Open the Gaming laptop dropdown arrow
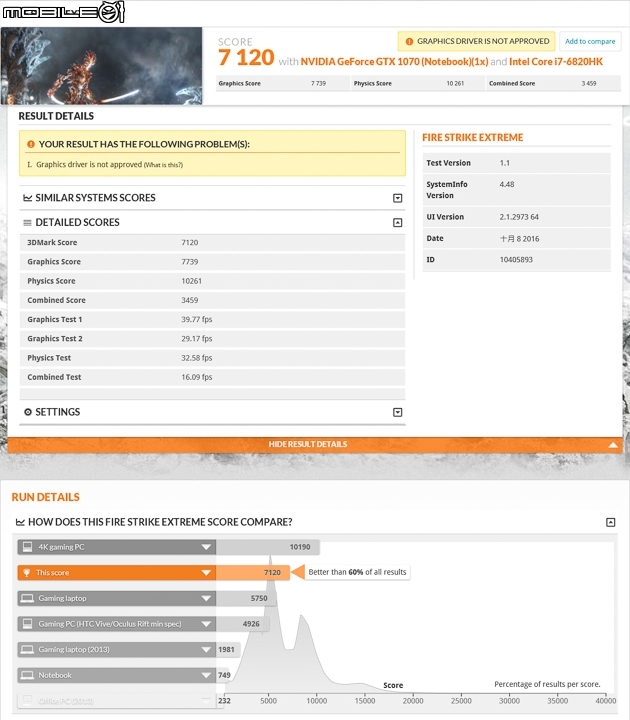630x720 pixels. tap(206, 598)
